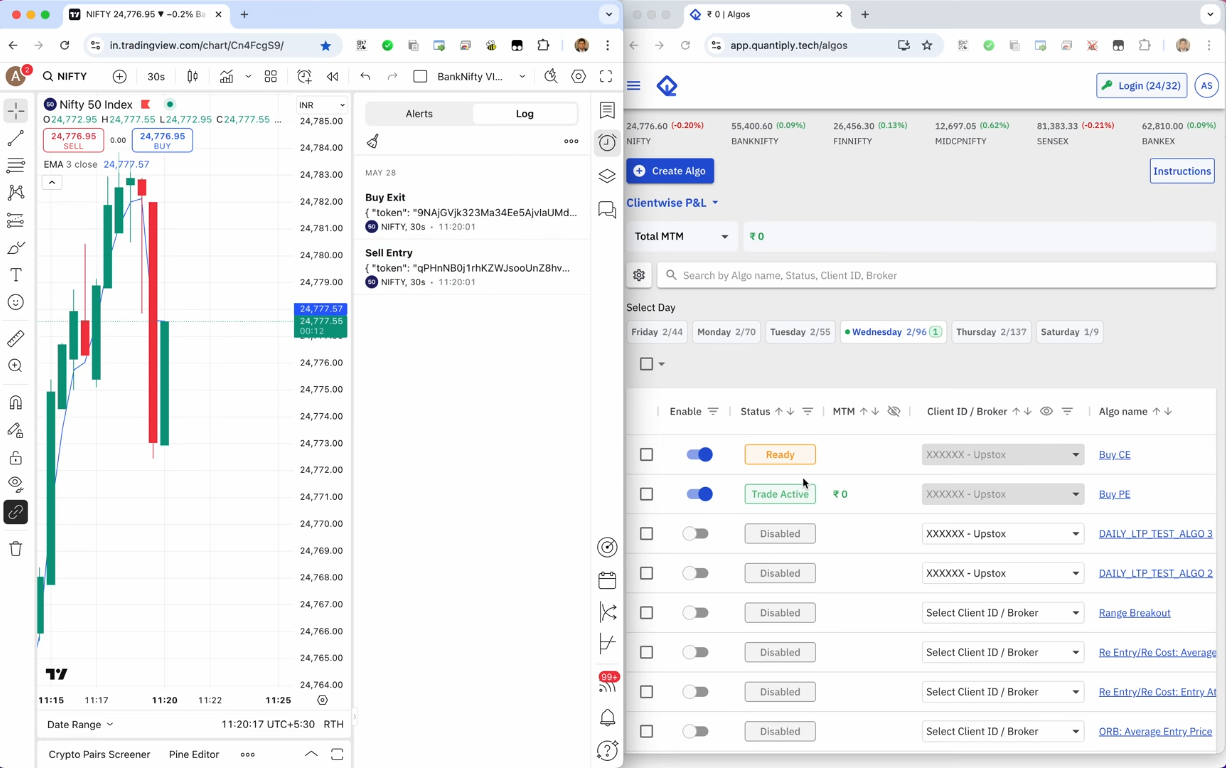Tick the select-all checkbox above table
The width and height of the screenshot is (1226, 768).
pos(646,364)
